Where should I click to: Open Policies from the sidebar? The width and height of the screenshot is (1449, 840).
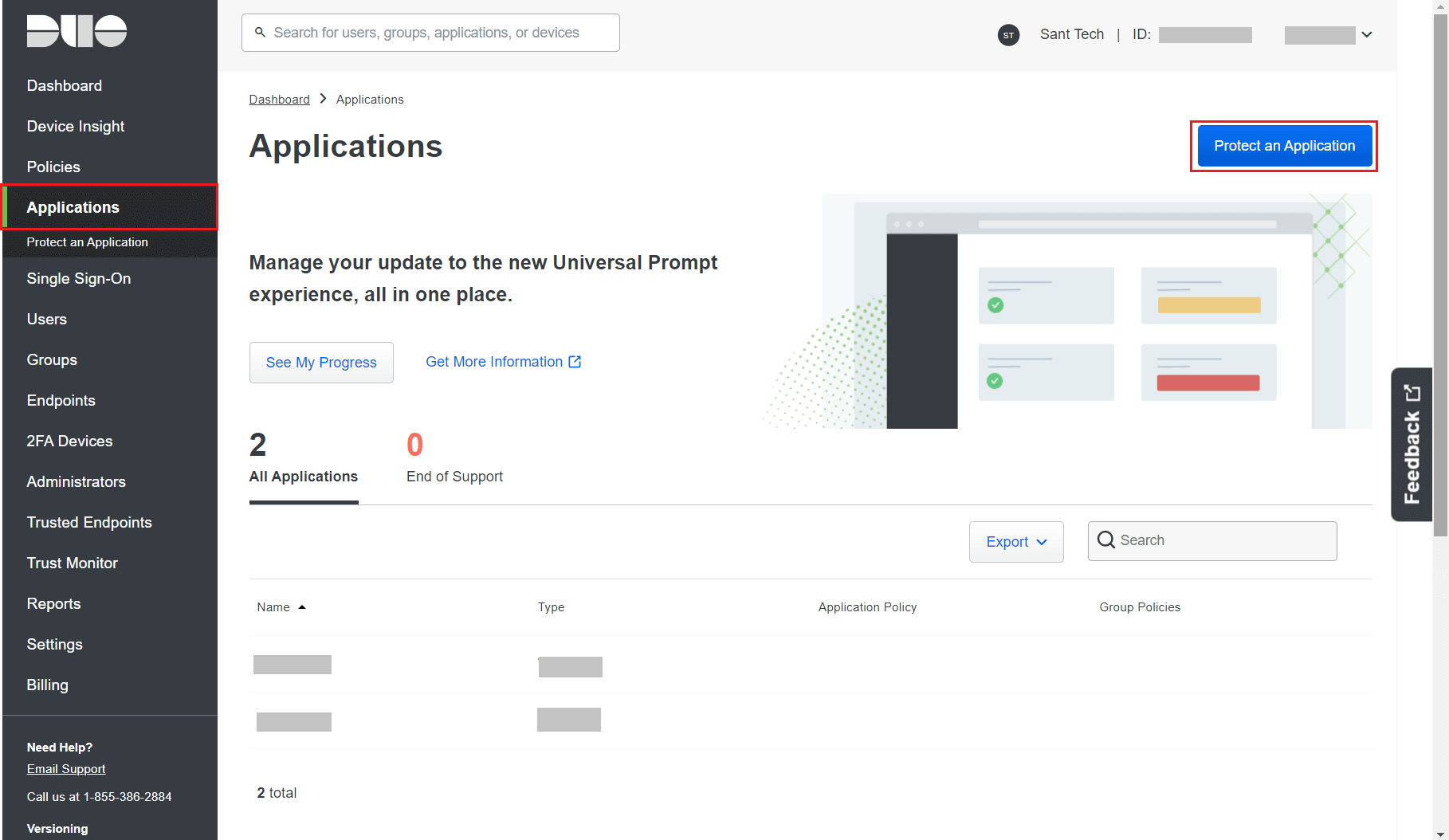pyautogui.click(x=53, y=167)
